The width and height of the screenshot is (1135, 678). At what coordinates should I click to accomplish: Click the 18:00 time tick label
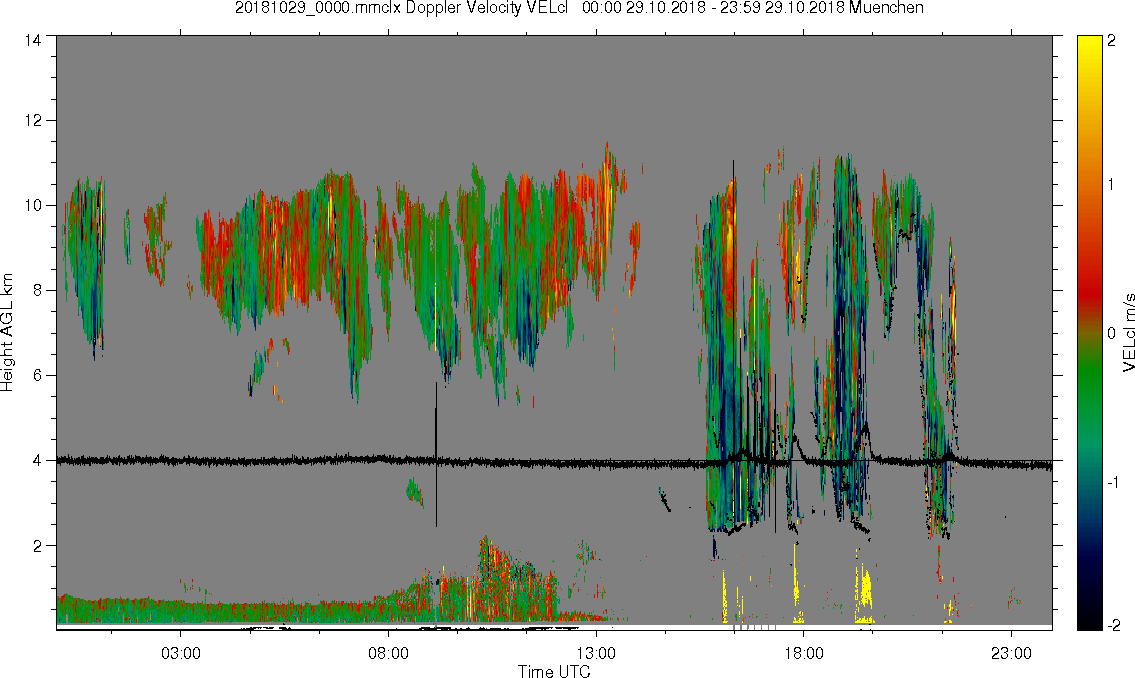[803, 654]
